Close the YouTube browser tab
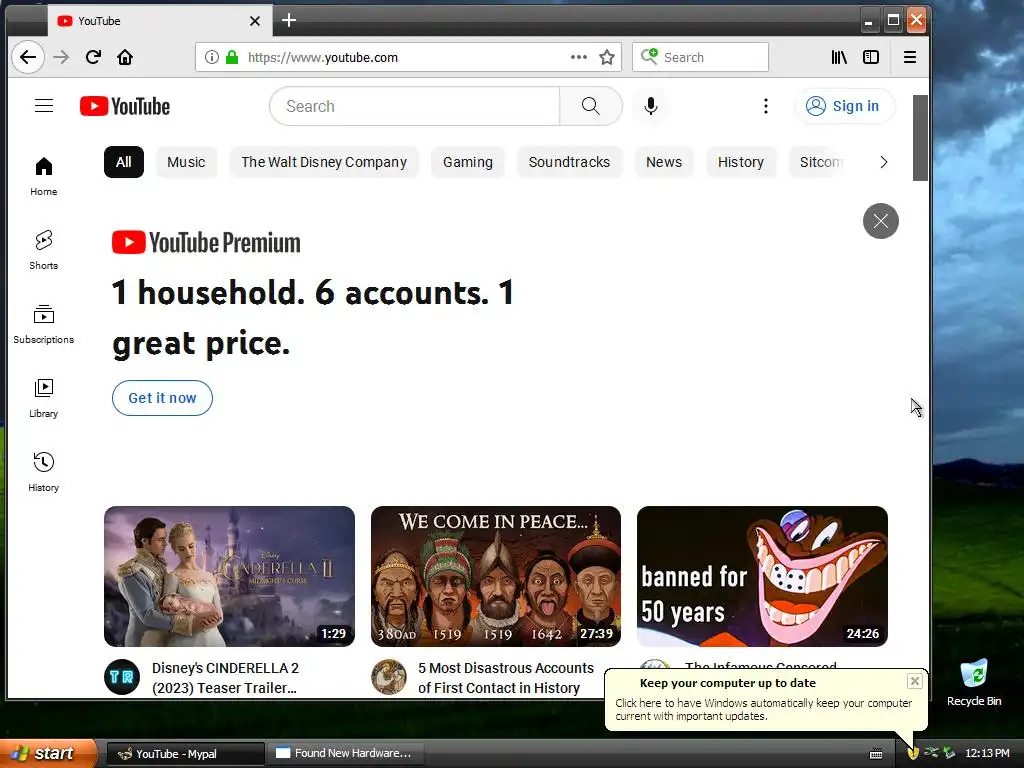 click(x=255, y=21)
